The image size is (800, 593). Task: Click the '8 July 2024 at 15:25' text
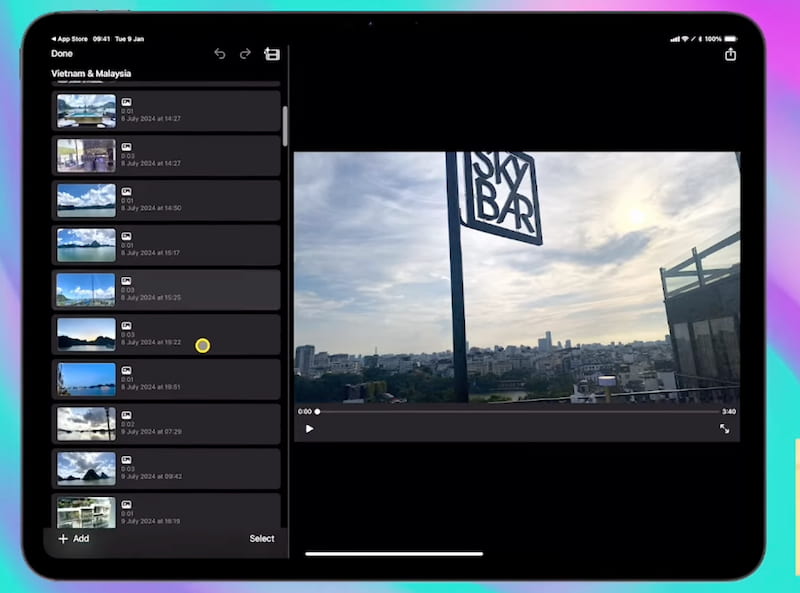tap(151, 298)
